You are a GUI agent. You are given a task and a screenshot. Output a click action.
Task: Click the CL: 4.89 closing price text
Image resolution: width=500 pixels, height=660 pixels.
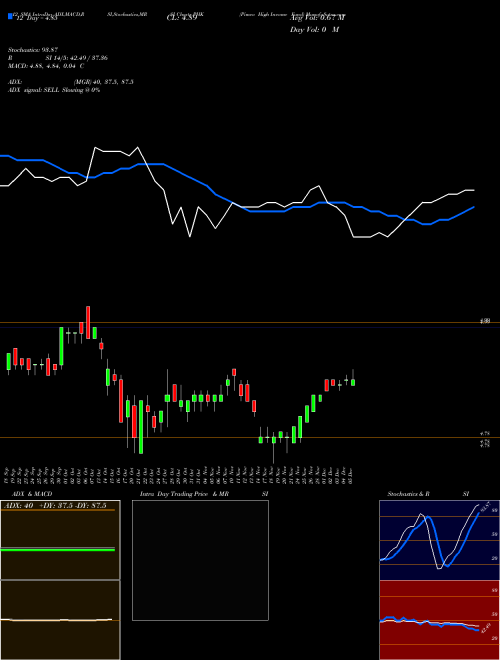point(181,18)
